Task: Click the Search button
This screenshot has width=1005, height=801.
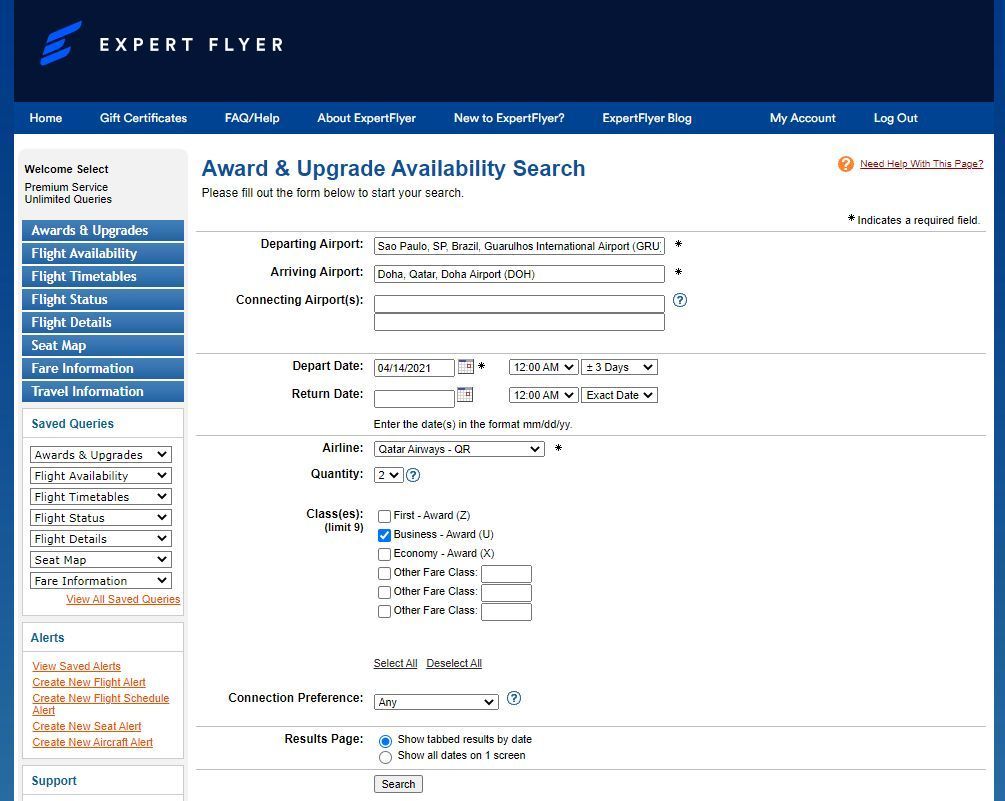Action: pos(398,784)
